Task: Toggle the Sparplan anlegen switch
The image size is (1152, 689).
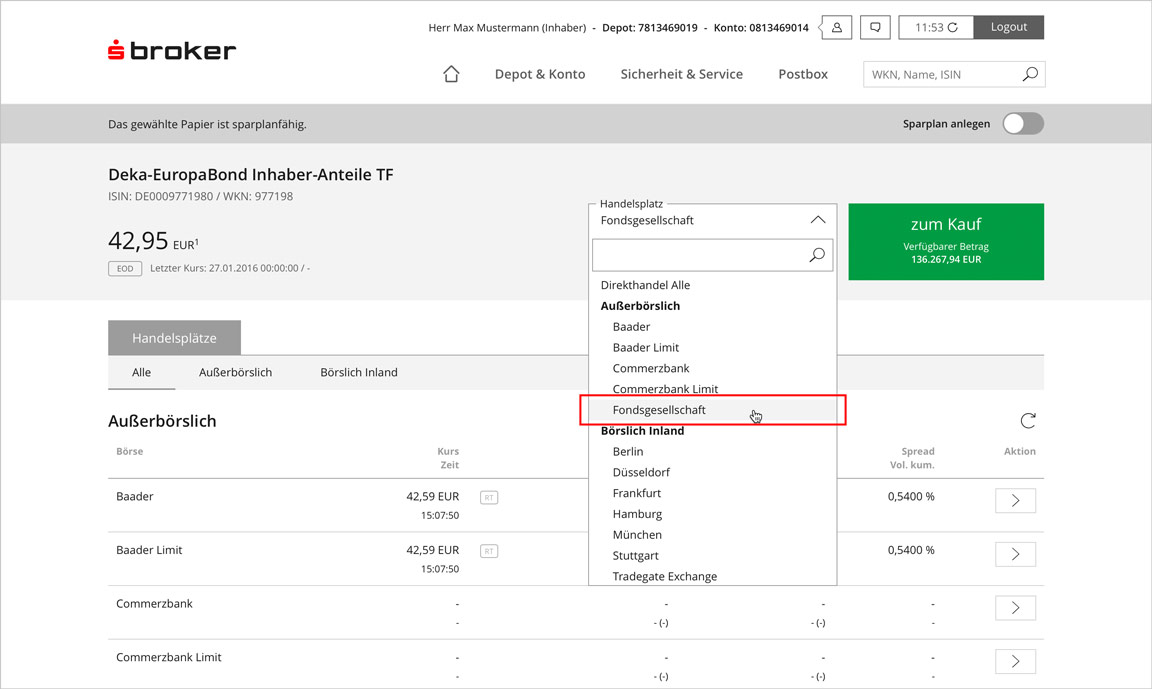Action: coord(1023,123)
